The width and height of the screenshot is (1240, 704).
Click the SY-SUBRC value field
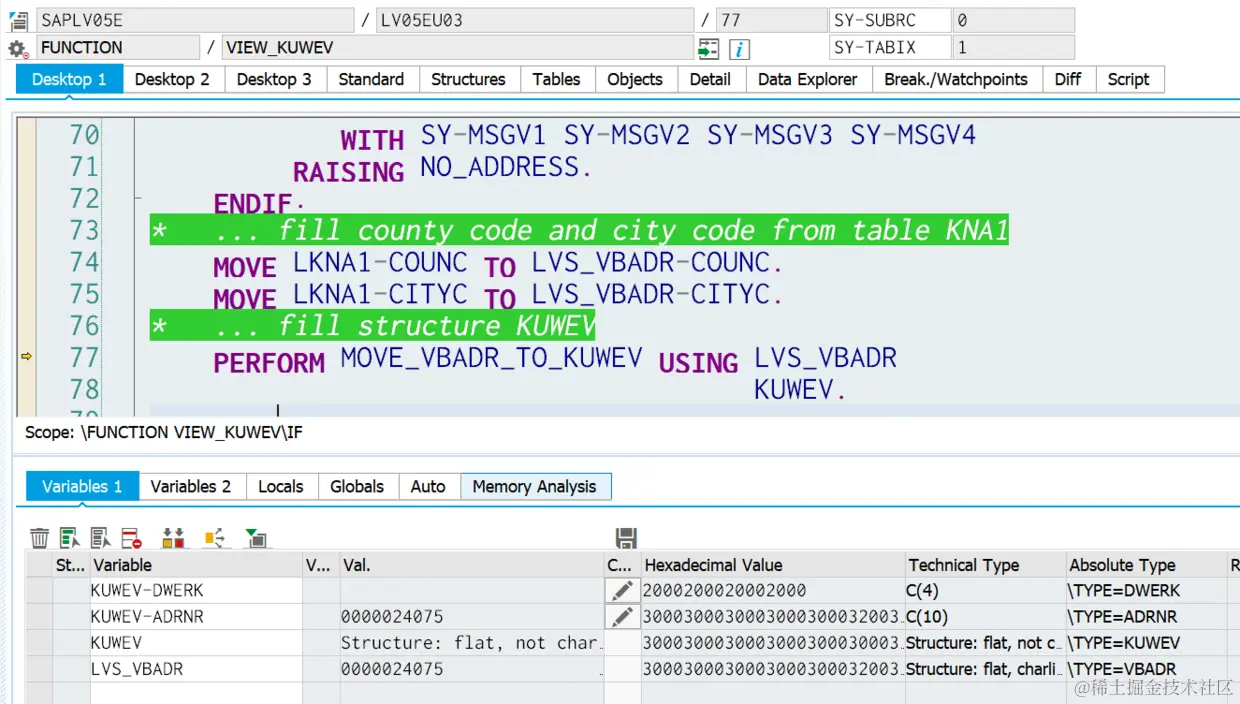coord(1013,20)
